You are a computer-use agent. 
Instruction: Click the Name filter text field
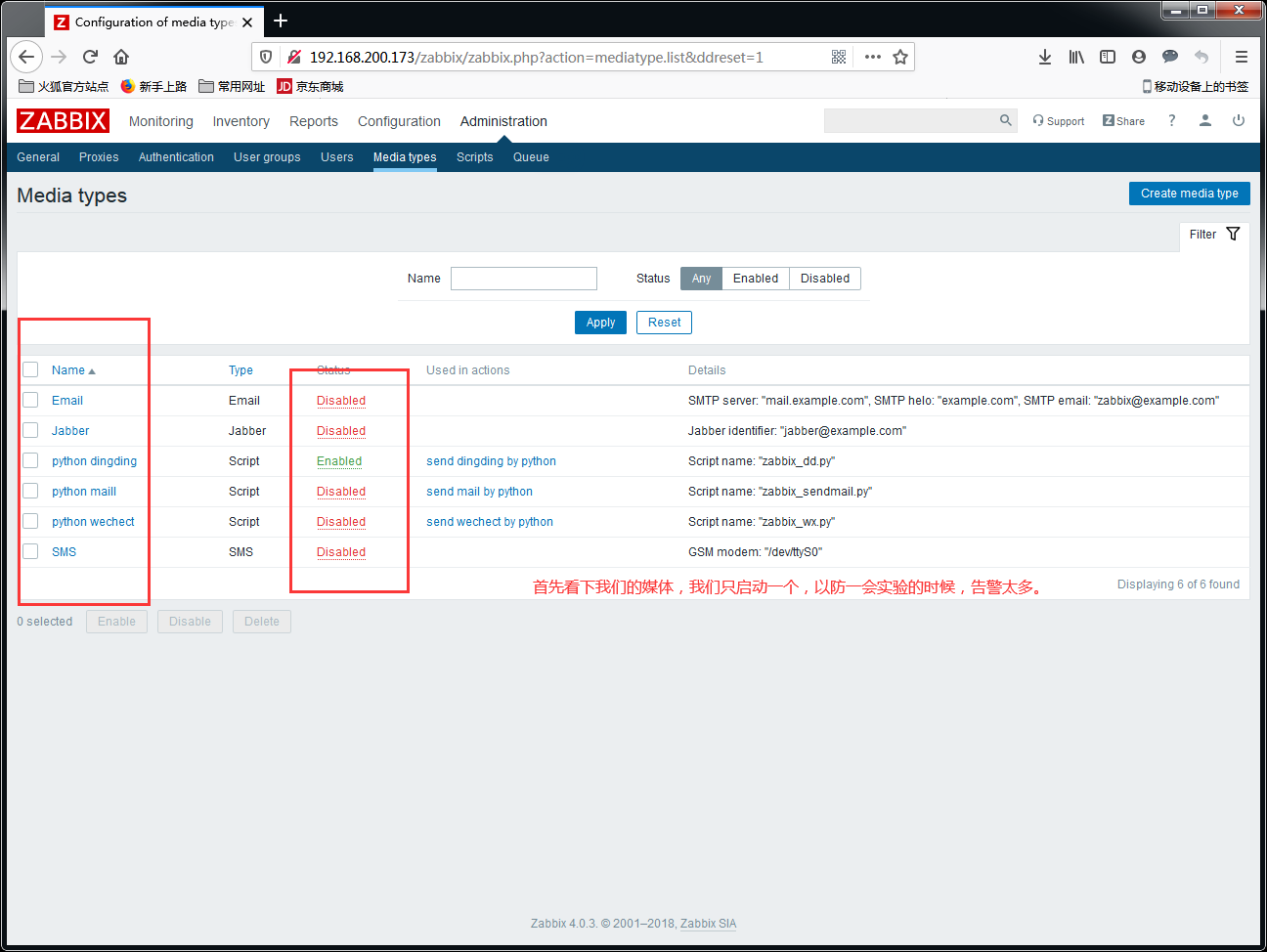click(x=524, y=279)
